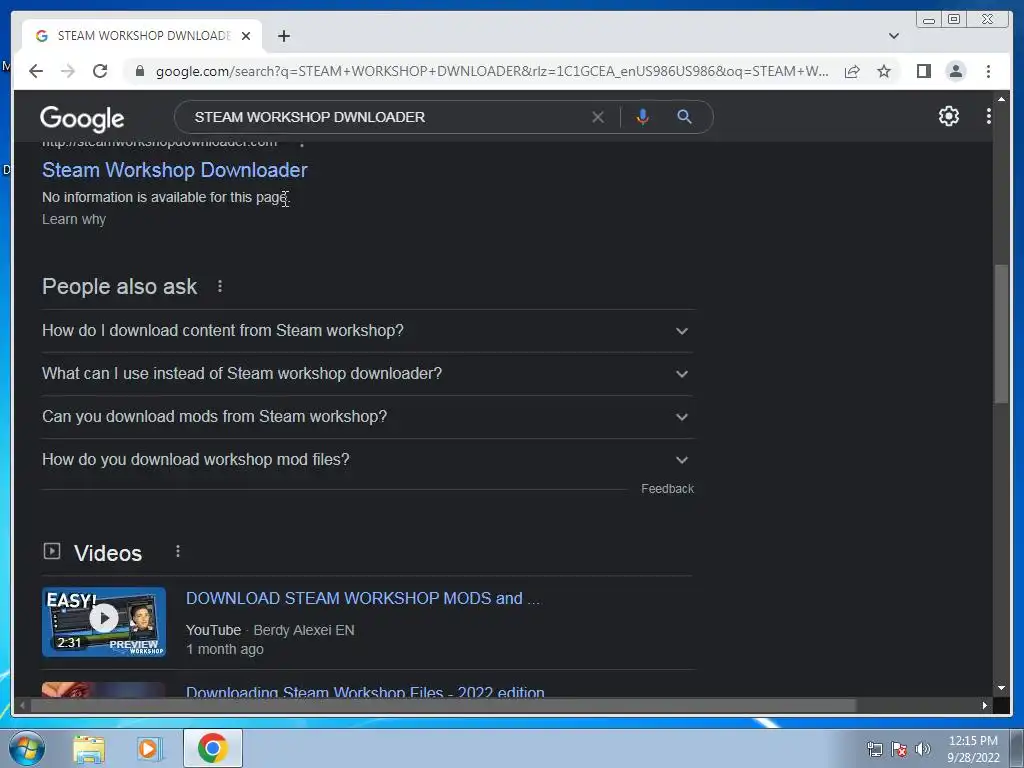Screen dimensions: 1024x768
Task: Open the Windows Start menu
Action: (26, 748)
